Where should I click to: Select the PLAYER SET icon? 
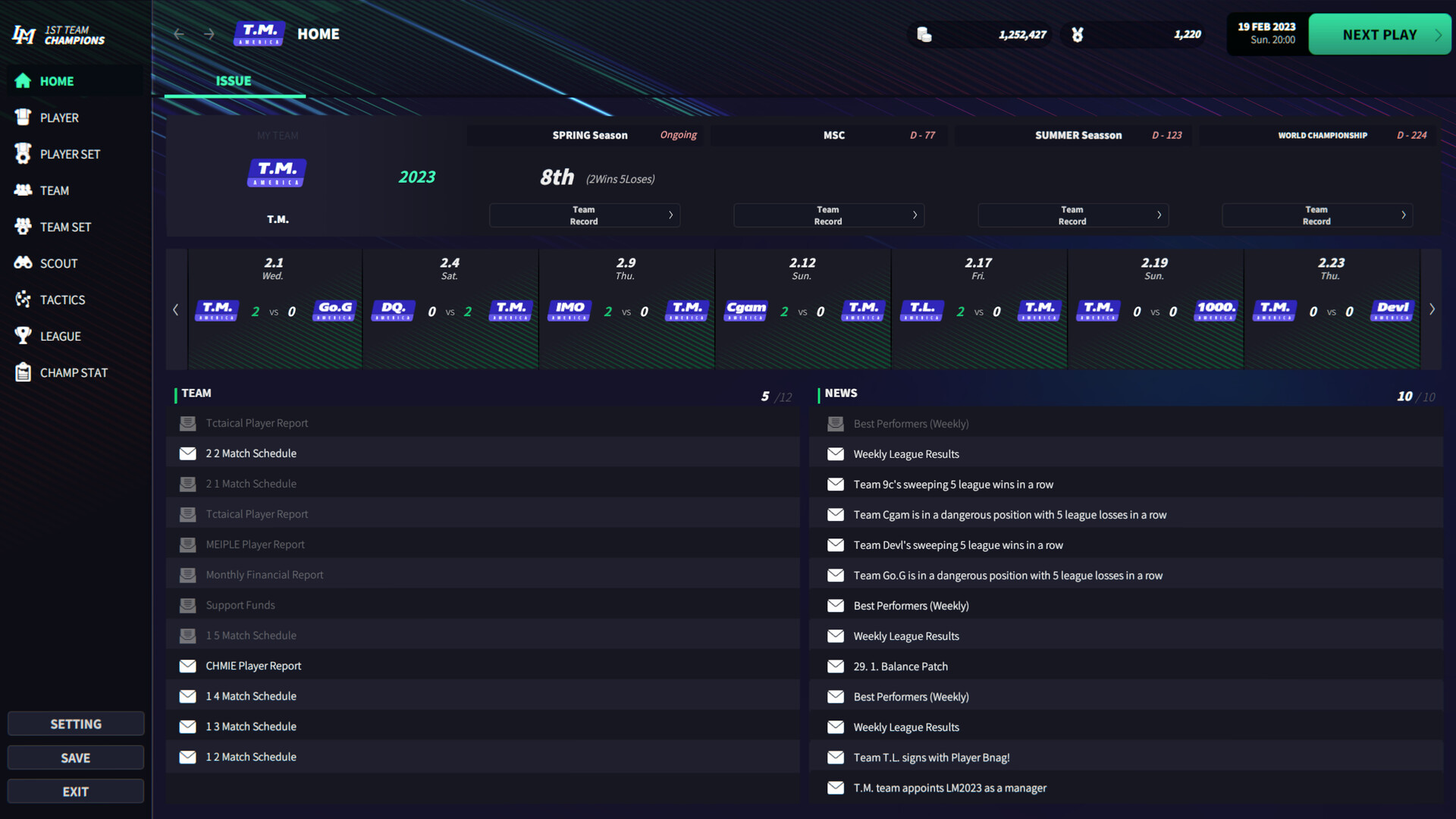coord(24,154)
